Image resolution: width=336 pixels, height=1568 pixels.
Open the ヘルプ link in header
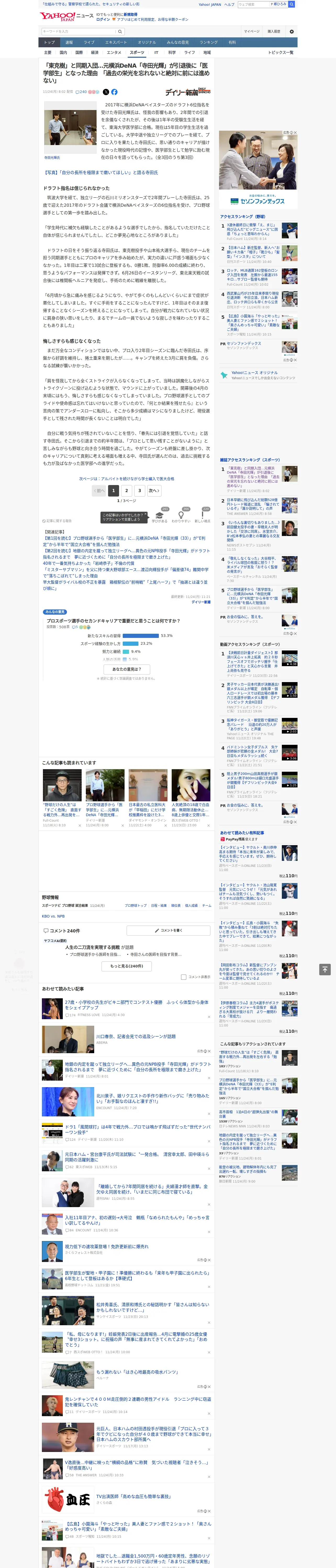229,4
